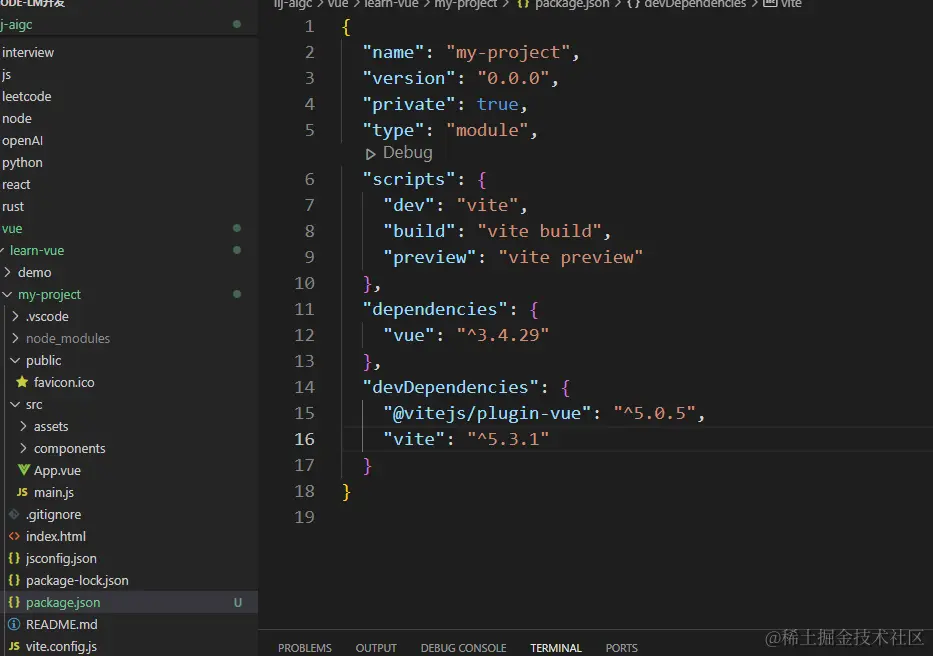Click line number 16 in the gutter
The height and width of the screenshot is (656, 933).
pyautogui.click(x=304, y=439)
